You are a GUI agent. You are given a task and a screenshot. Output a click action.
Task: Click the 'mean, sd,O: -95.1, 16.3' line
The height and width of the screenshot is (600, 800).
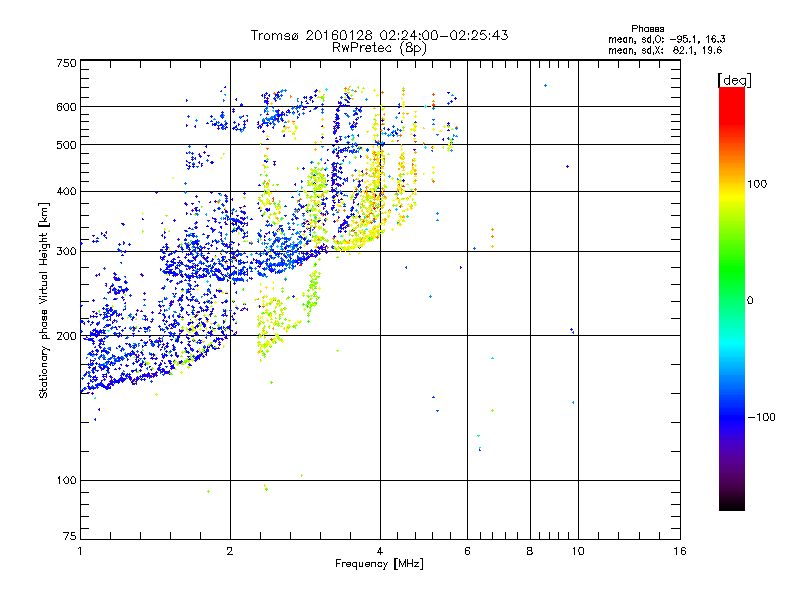tap(666, 40)
